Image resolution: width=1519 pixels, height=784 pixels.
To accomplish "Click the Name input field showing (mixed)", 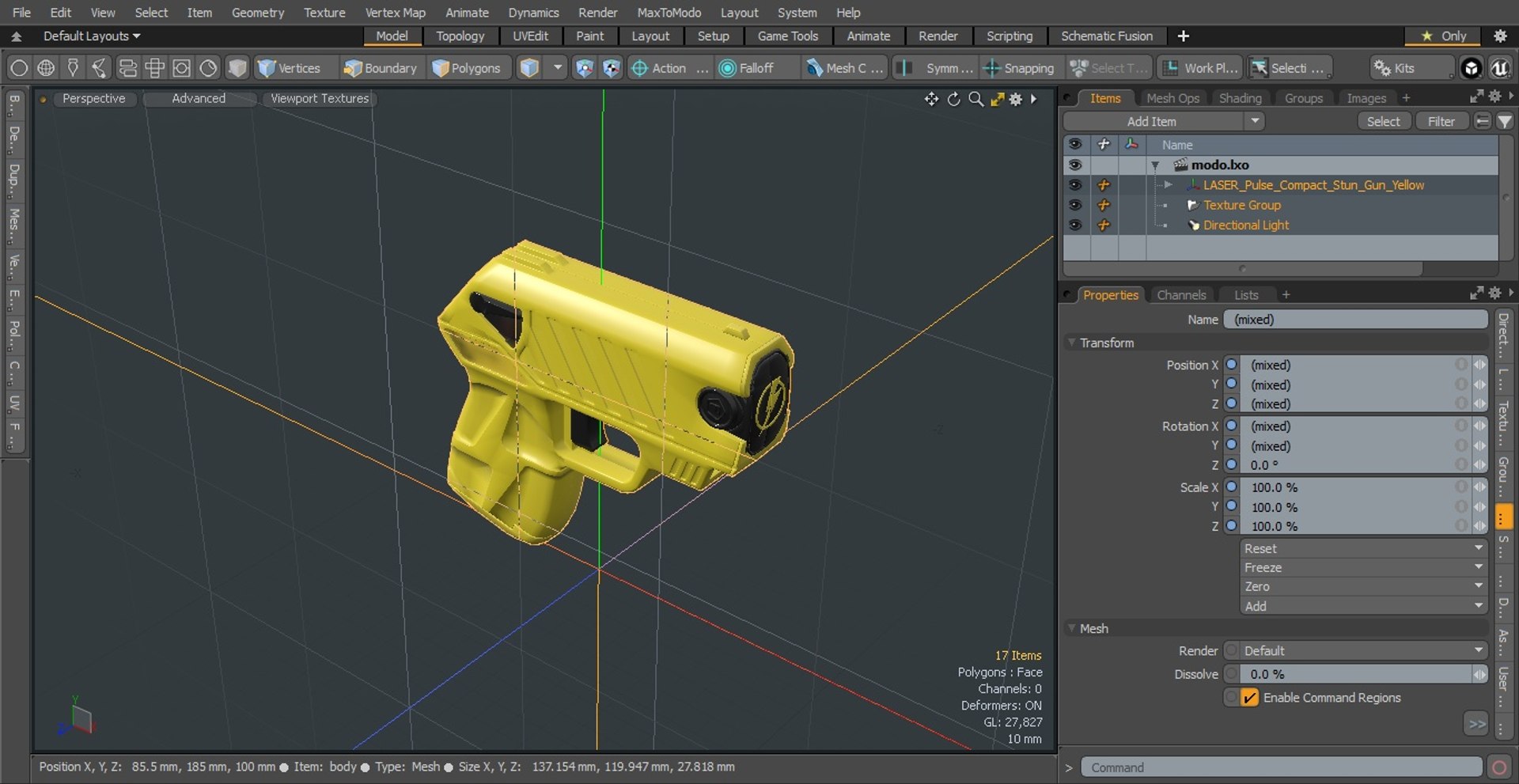I will (x=1356, y=320).
